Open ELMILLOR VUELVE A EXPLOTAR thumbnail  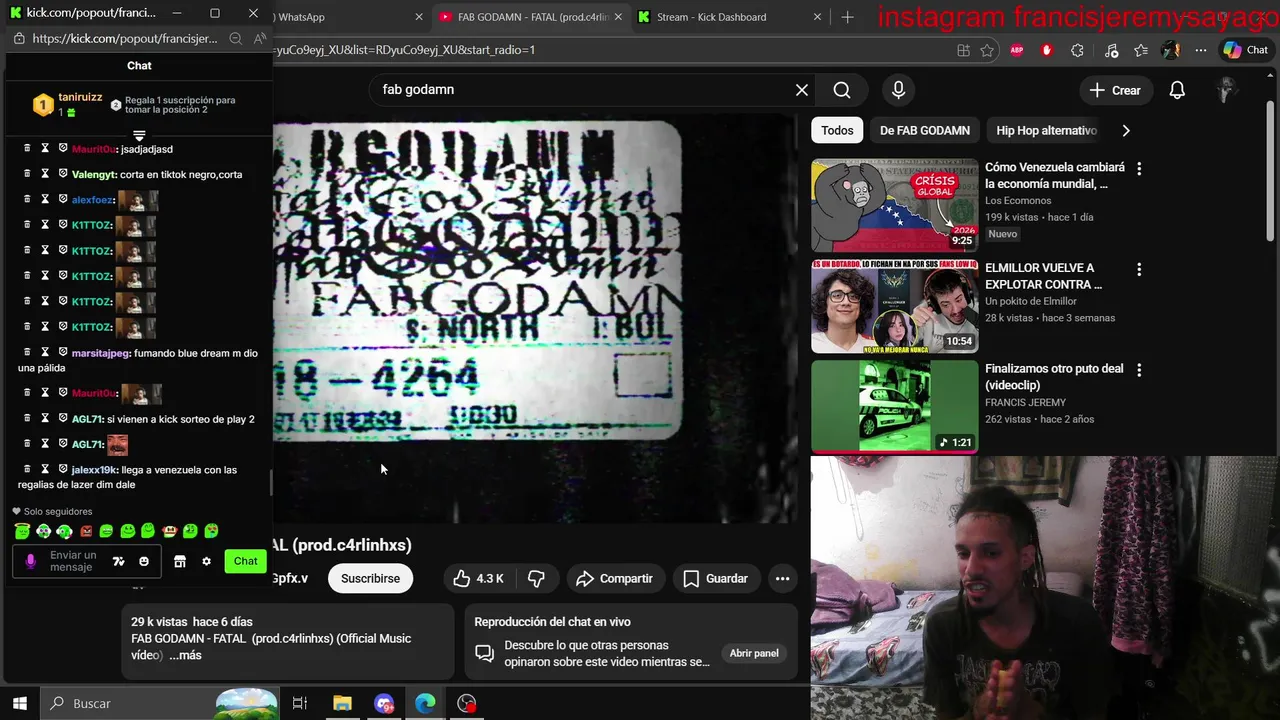point(895,306)
